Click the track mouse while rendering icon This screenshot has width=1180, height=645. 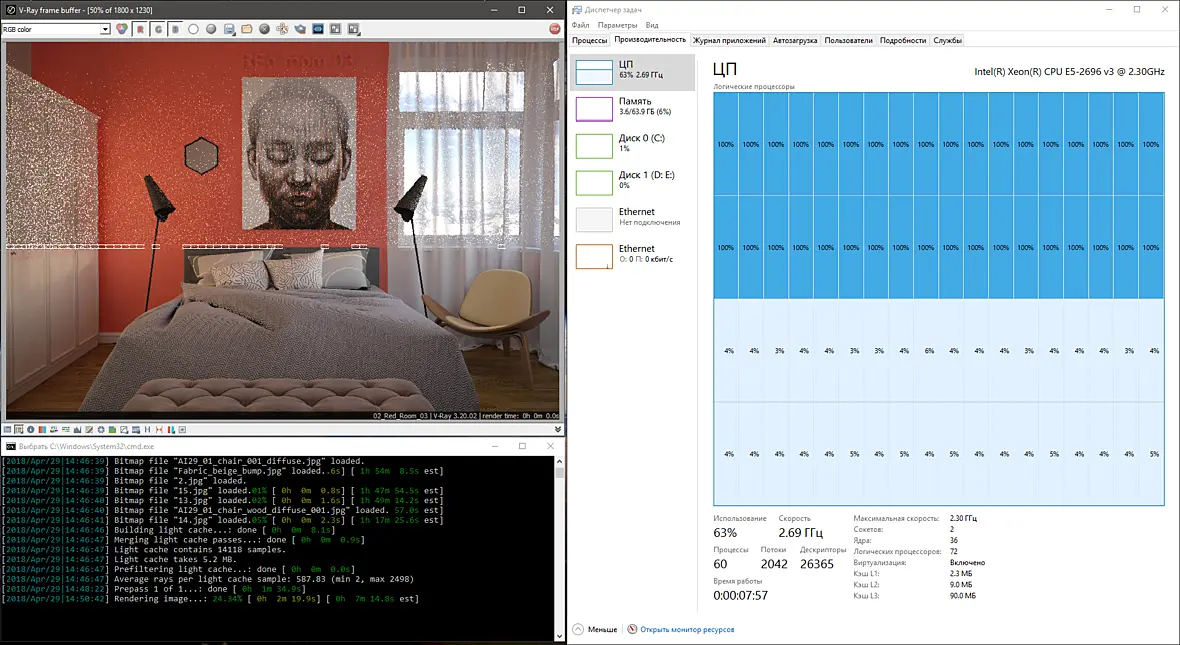click(282, 29)
